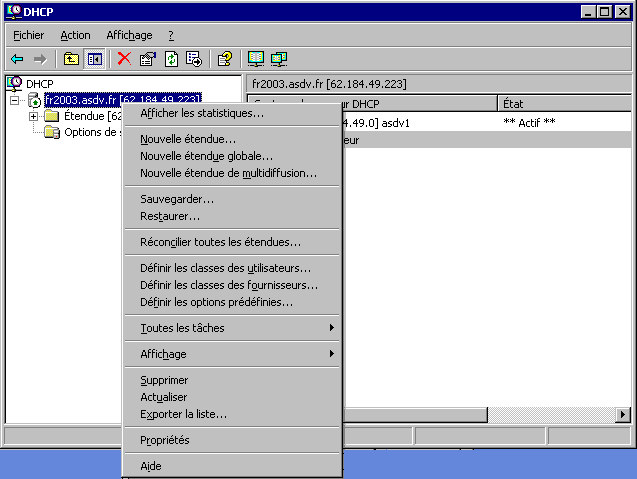Choose Afficher les statistiques... menu entry
Viewport: 637px width, 479px height.
(x=202, y=113)
